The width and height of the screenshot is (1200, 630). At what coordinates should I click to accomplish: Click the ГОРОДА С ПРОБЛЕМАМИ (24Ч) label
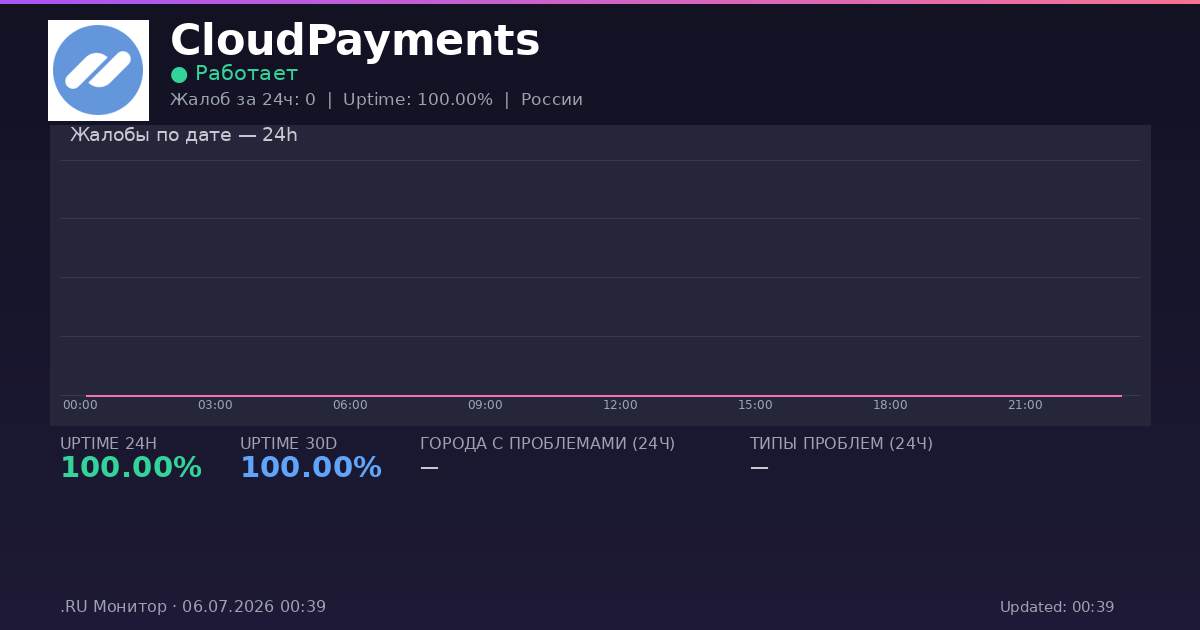pyautogui.click(x=547, y=444)
